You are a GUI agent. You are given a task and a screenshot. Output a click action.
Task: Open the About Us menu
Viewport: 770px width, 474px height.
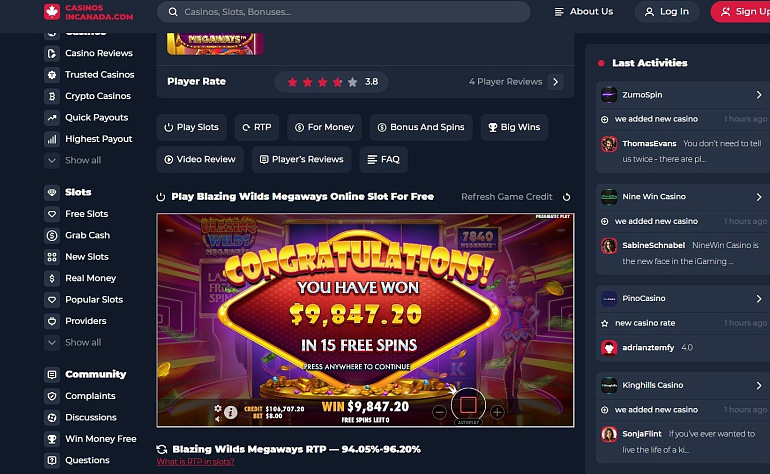pyautogui.click(x=584, y=12)
